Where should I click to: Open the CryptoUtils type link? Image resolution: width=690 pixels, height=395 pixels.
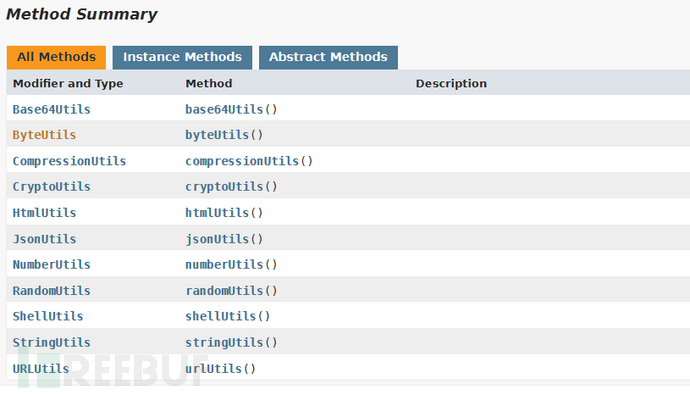51,187
